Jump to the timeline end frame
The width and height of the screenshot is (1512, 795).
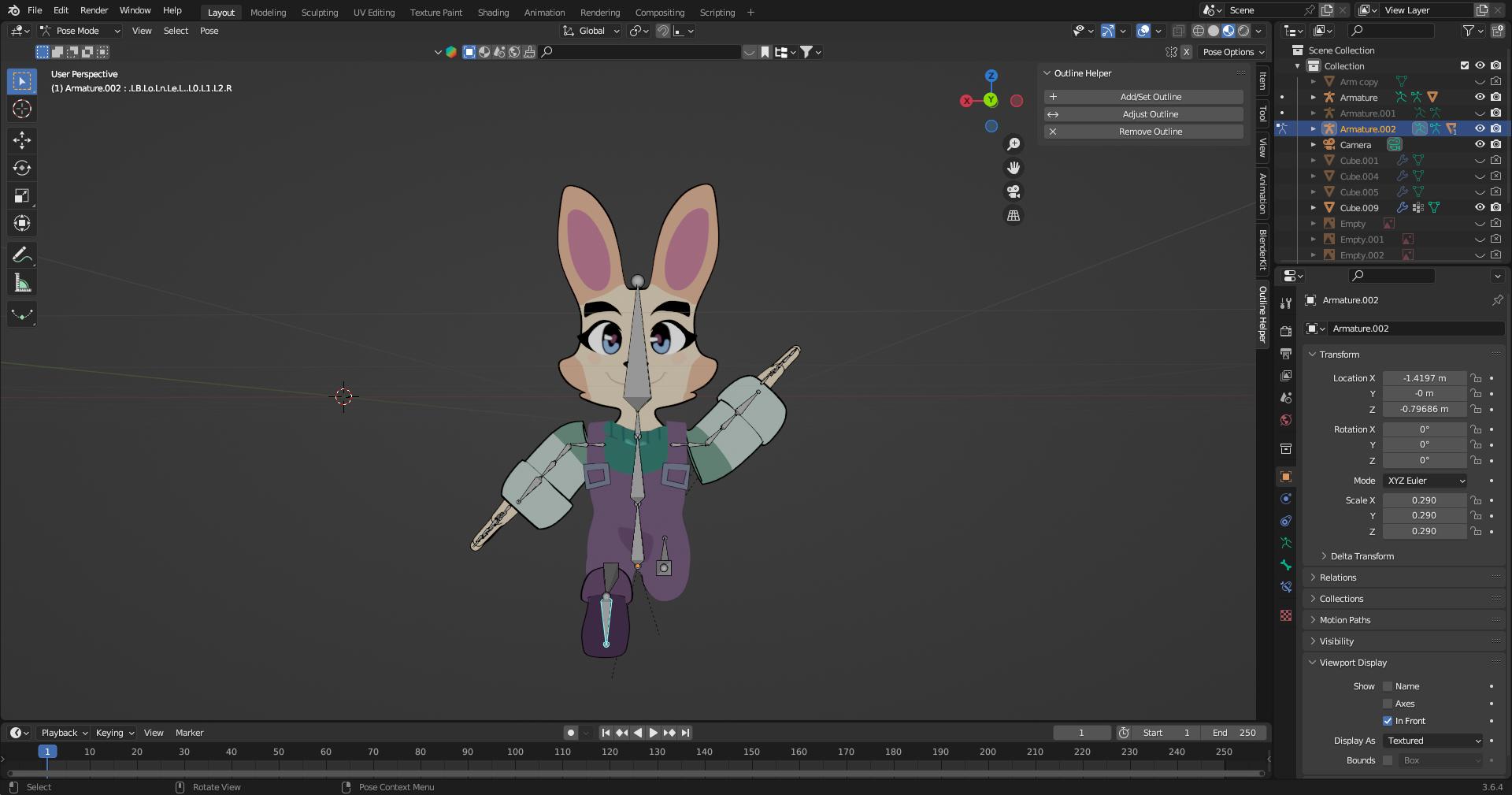tap(686, 733)
